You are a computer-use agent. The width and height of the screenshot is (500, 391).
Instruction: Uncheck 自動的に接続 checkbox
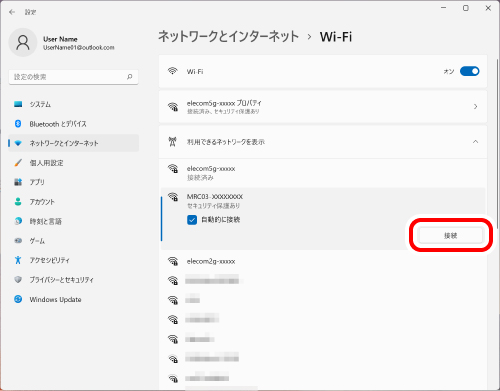192,220
